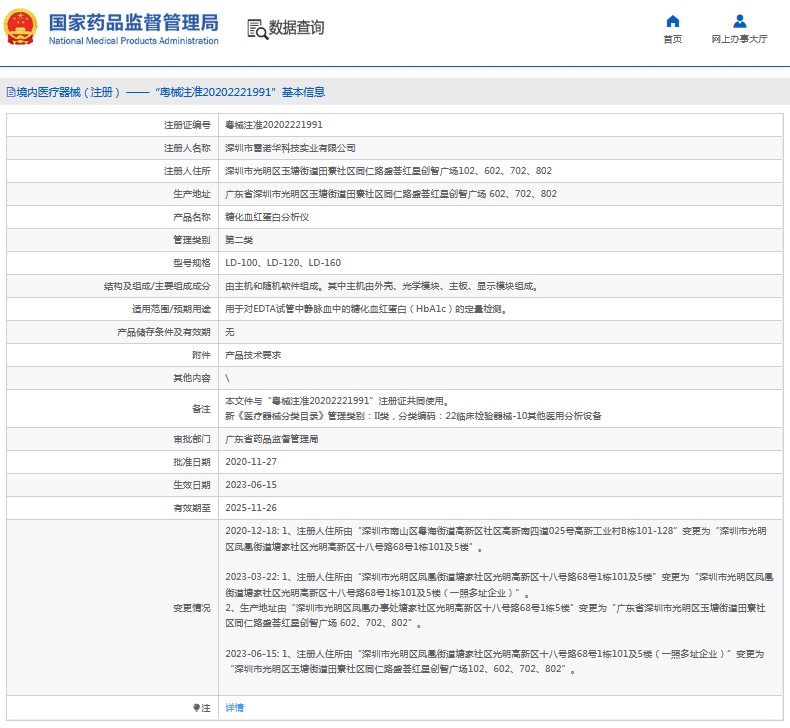Click the 2023-06-15 change record entry
Image resolution: width=790 pixels, height=728 pixels.
[495, 661]
